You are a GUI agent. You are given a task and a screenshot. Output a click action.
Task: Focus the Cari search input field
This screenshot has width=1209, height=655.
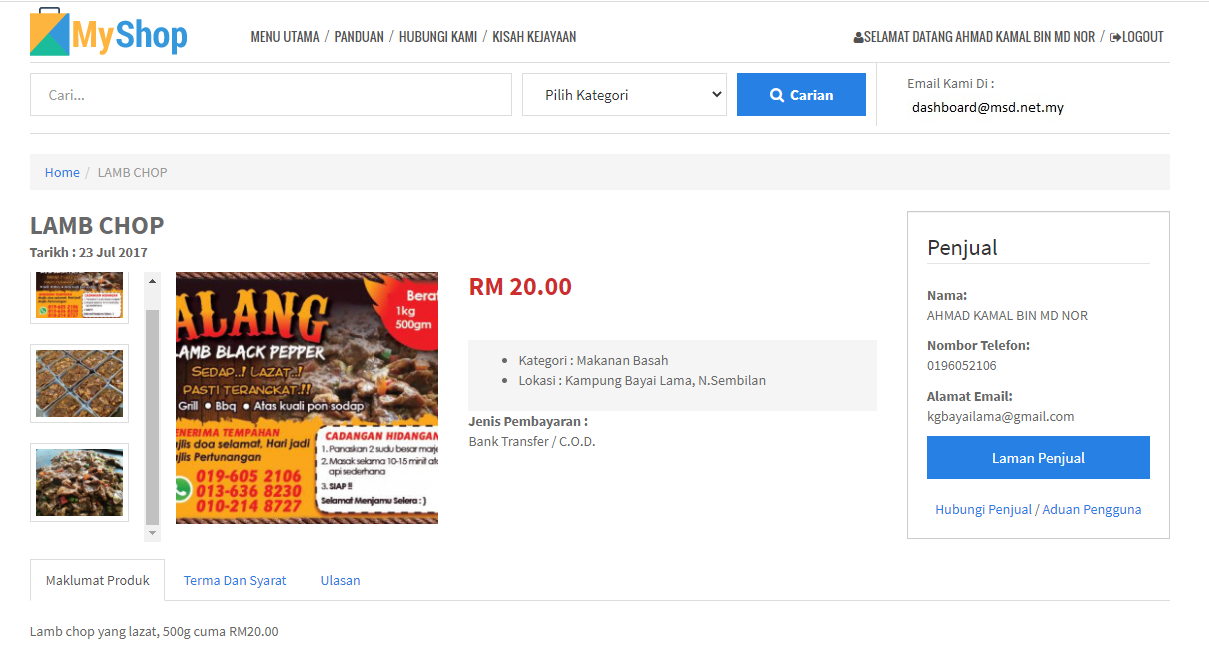(x=271, y=95)
